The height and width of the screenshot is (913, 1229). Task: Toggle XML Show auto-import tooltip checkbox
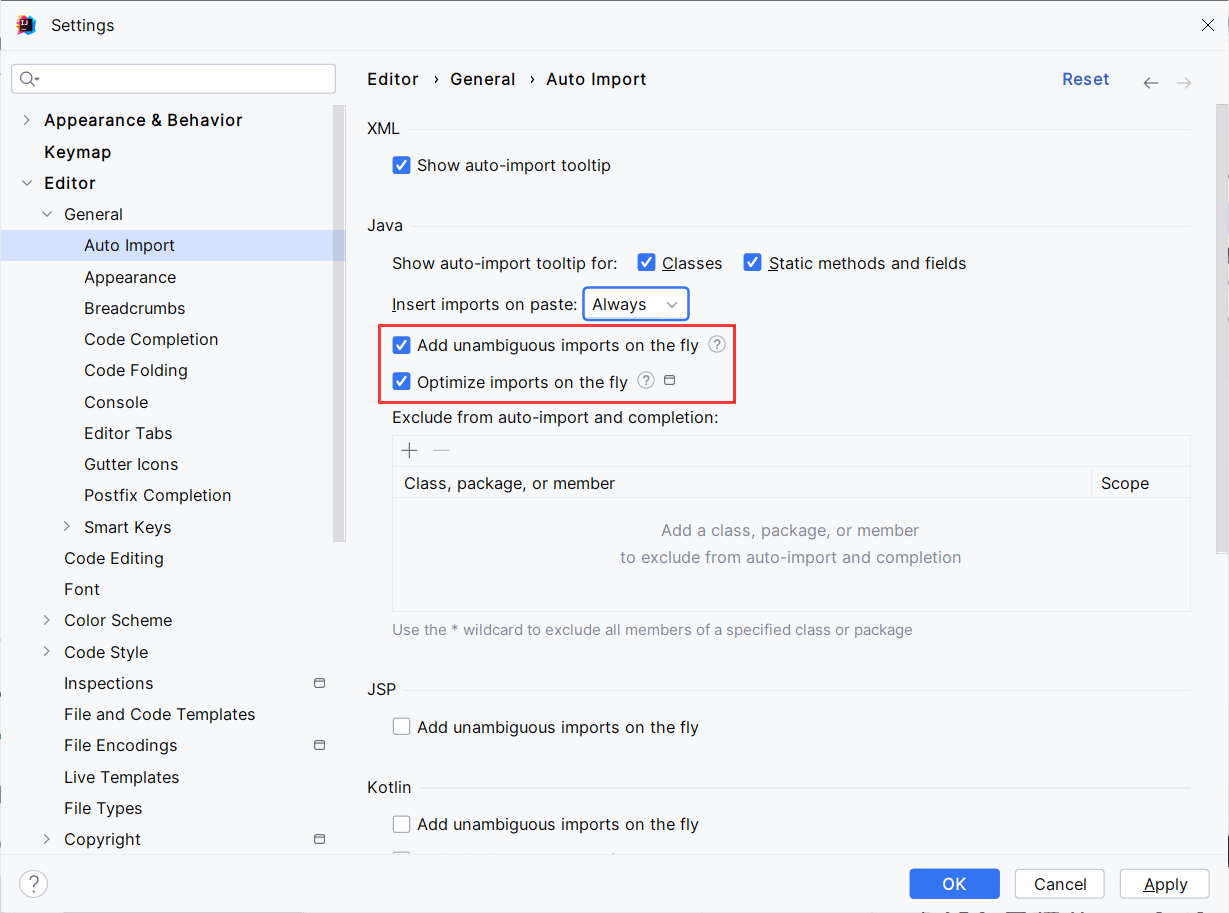tap(401, 165)
